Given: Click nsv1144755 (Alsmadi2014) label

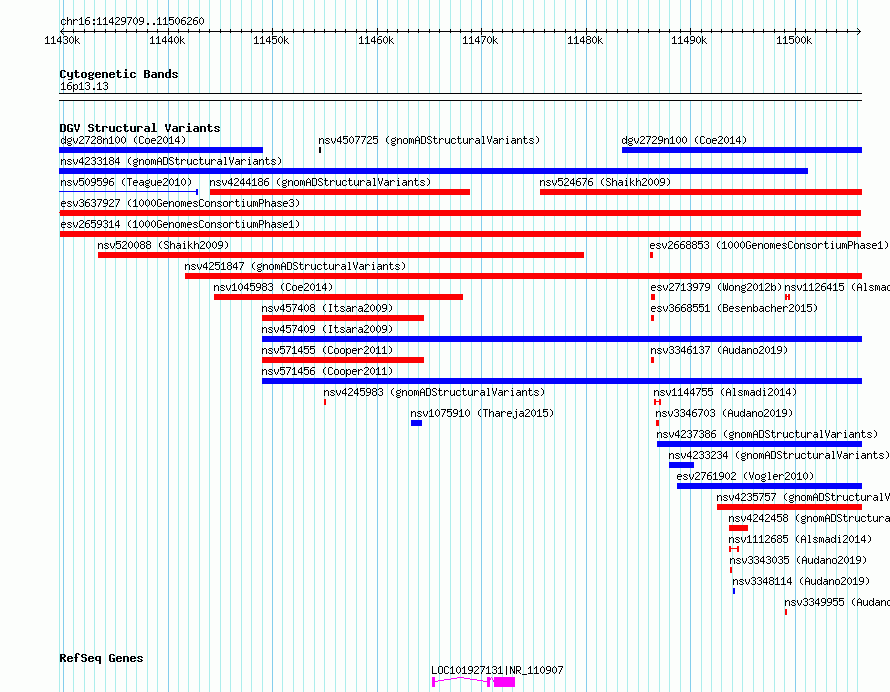Looking at the screenshot, I should coord(725,392).
